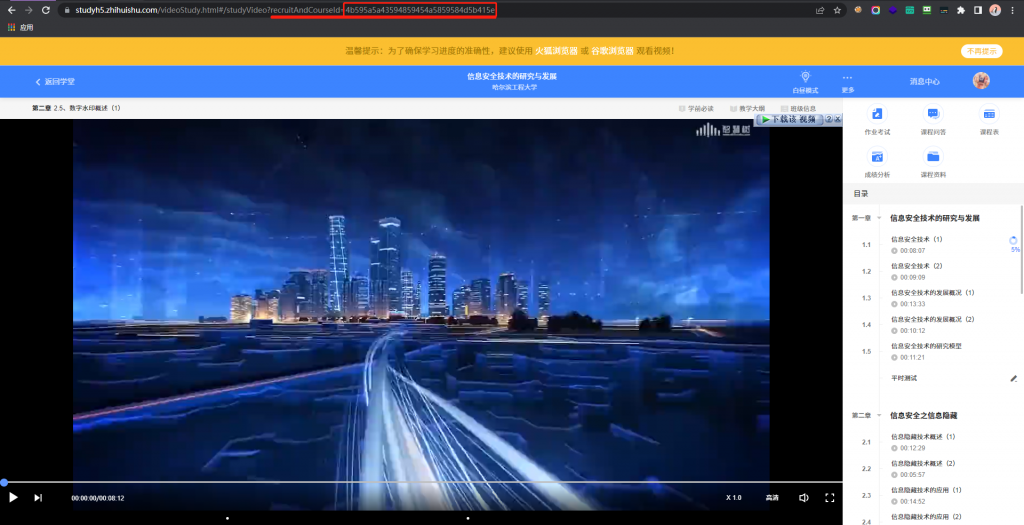Bookmark this page with the star icon
Screen dimensions: 1024x525
pyautogui.click(x=837, y=10)
